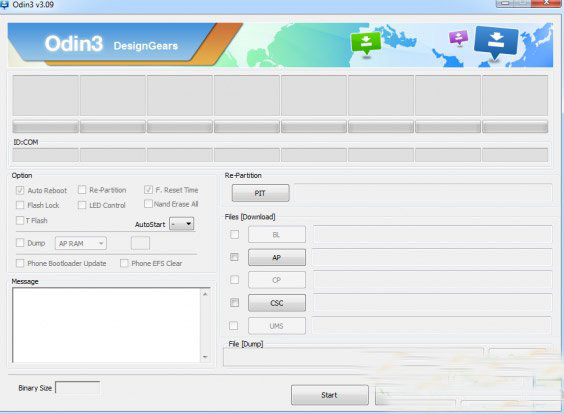Click the last device progress bar
The image size is (564, 414).
[x=515, y=127]
